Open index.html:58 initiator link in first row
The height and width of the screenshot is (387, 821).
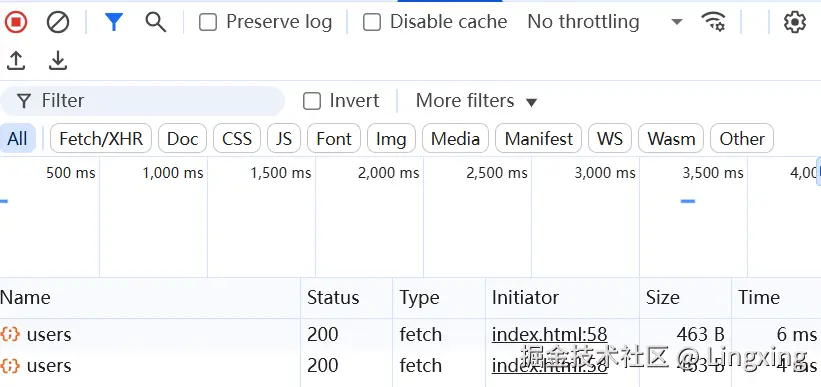click(x=549, y=334)
